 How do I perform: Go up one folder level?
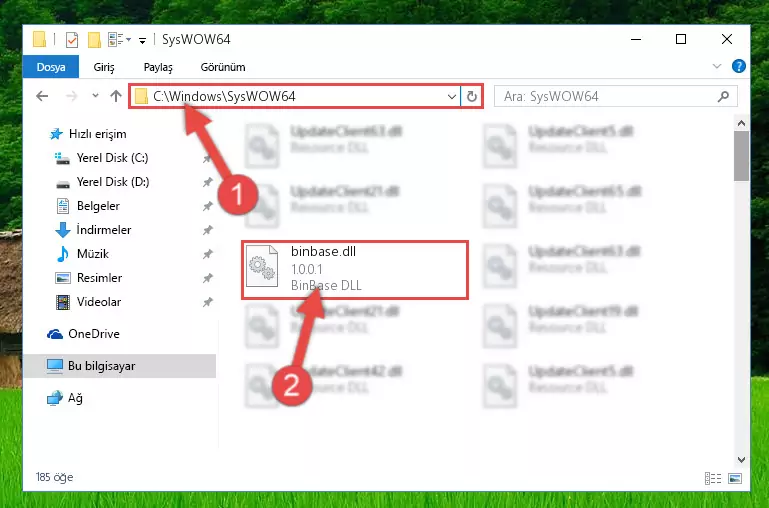116,96
